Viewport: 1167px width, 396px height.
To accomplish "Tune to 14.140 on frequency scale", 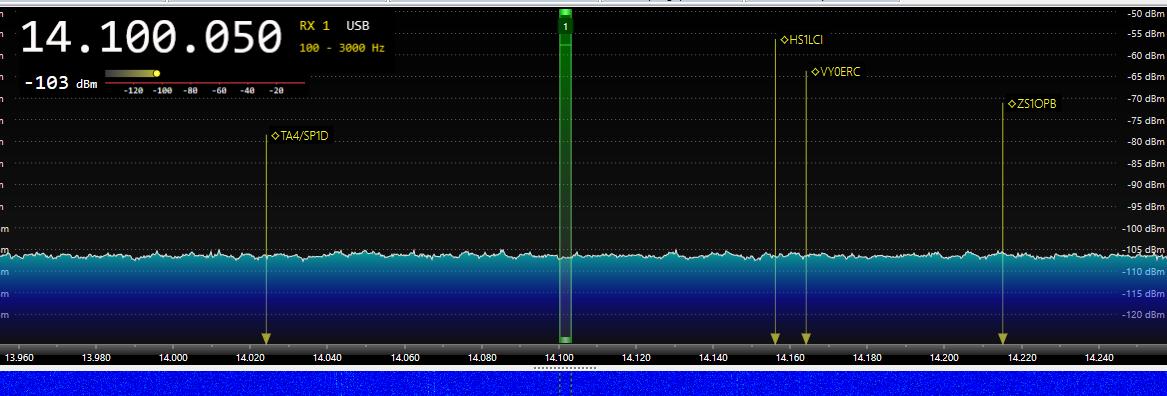I will [x=714, y=358].
